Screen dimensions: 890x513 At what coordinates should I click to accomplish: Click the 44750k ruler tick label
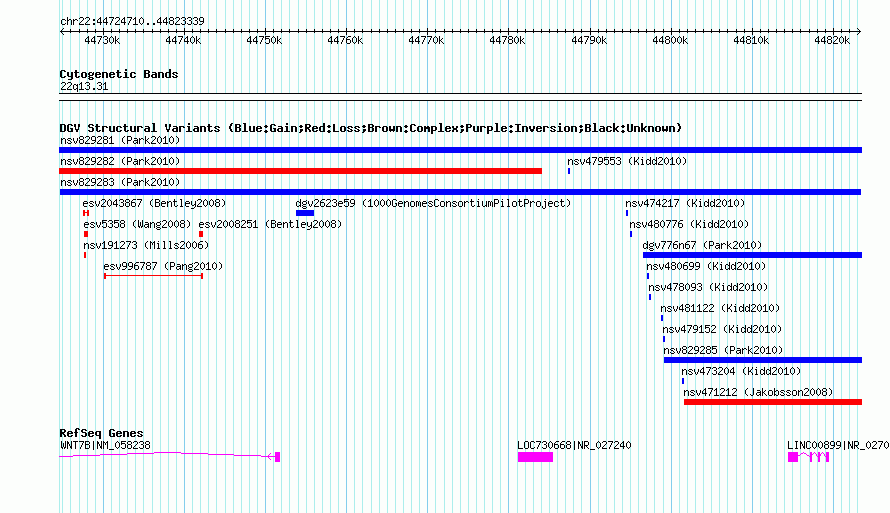(x=264, y=40)
